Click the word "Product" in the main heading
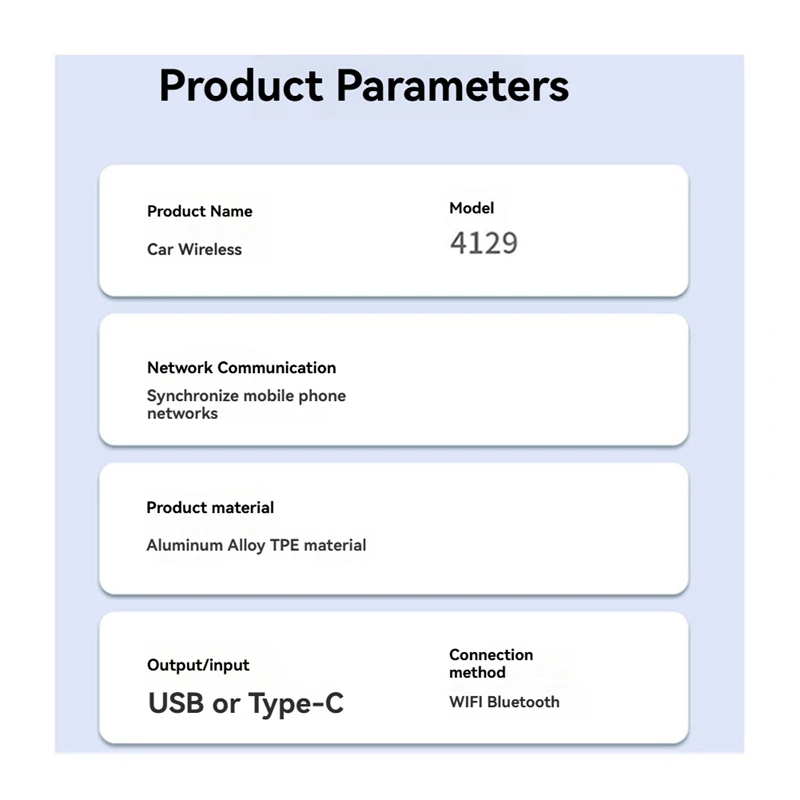This screenshot has height=800, width=800. (242, 85)
